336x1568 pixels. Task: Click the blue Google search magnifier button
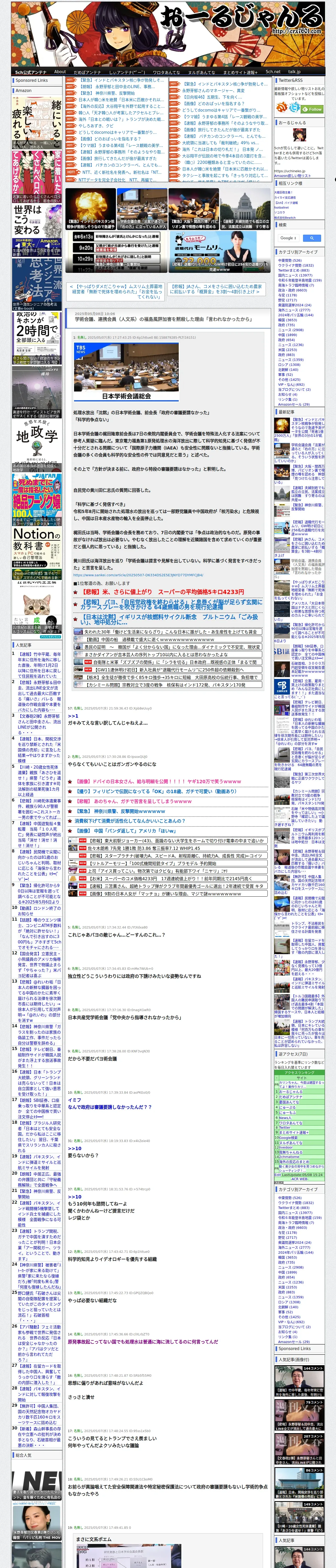(312, 238)
